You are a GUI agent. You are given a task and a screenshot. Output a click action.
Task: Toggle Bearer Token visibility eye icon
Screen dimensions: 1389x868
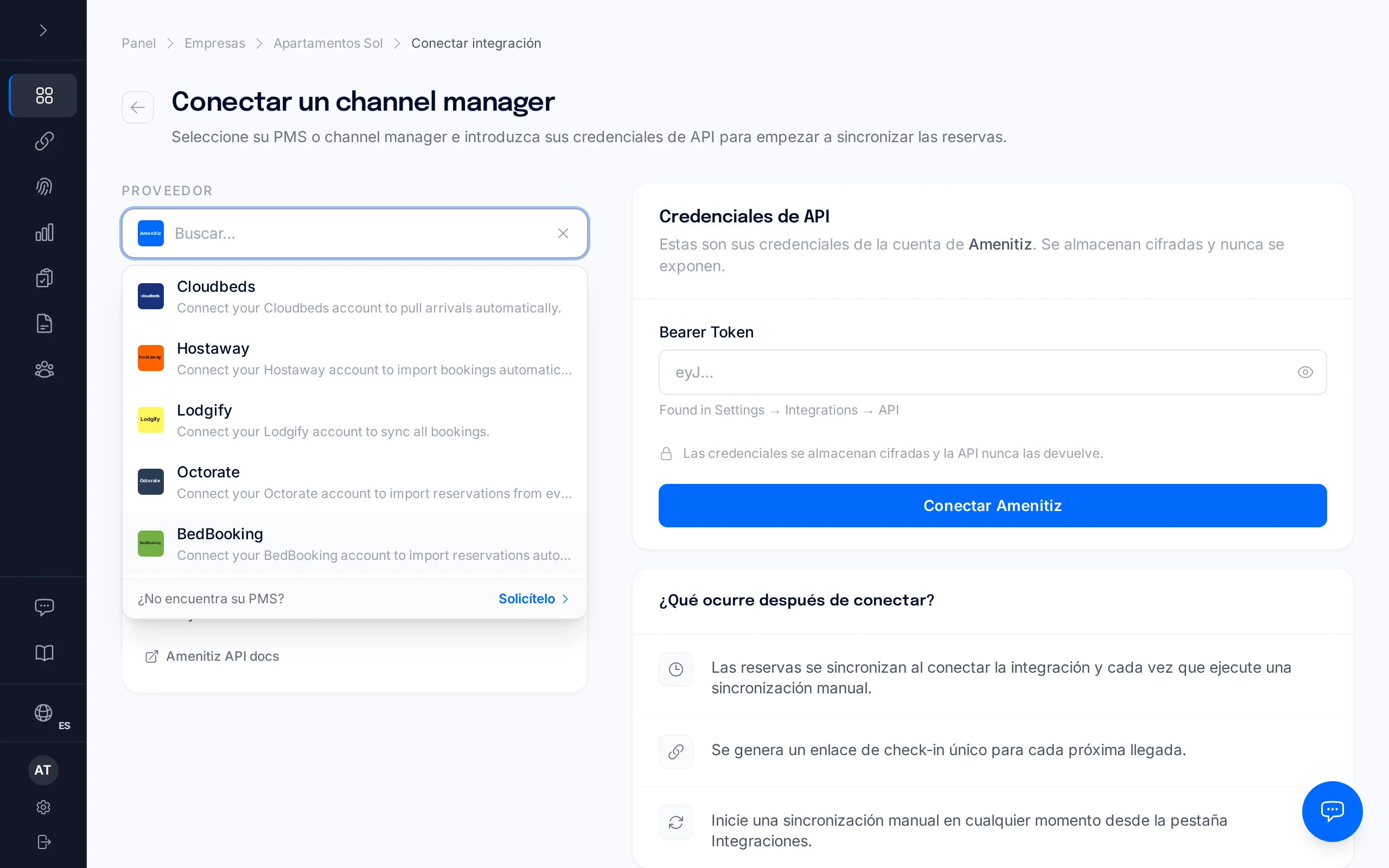coord(1304,372)
